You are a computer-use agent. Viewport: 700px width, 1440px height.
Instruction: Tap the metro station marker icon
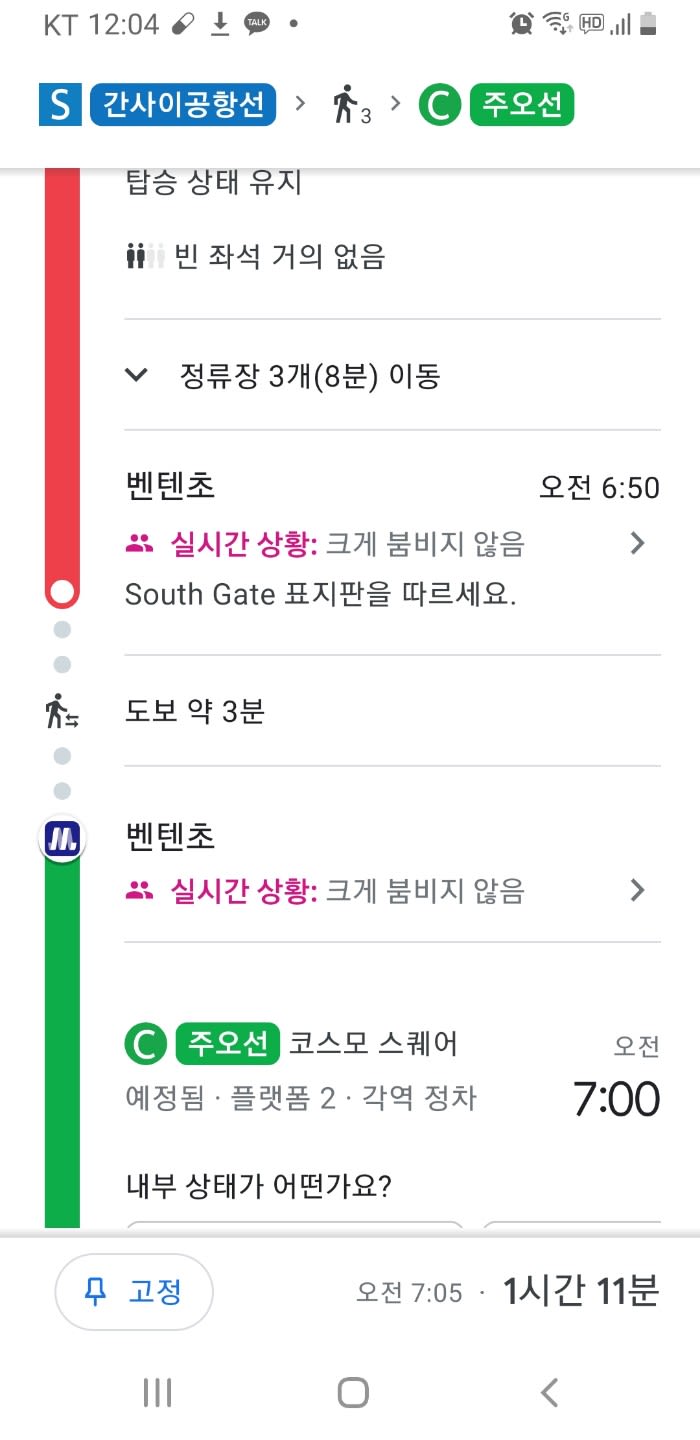(62, 838)
